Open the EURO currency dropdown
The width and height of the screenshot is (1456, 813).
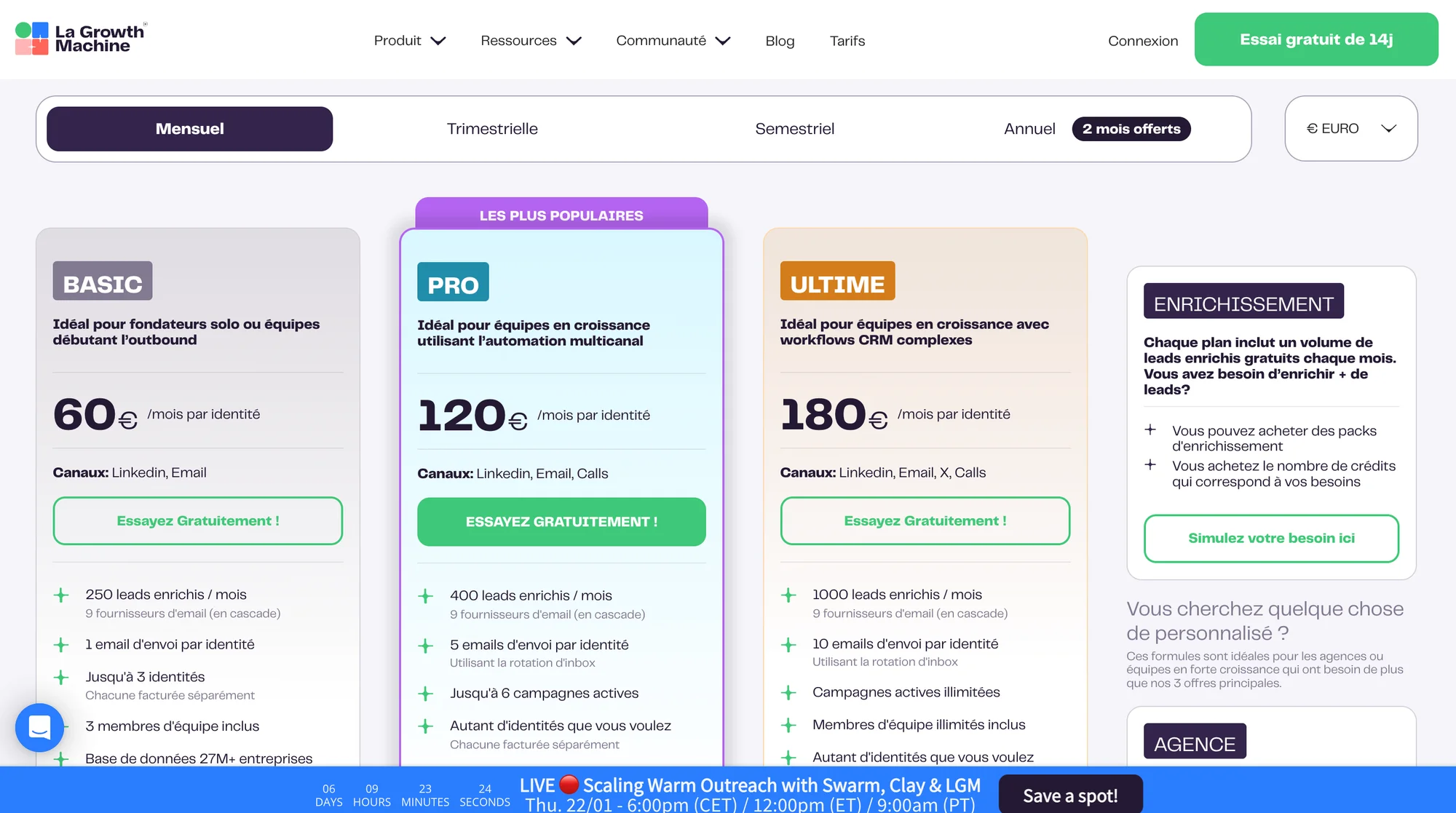coord(1351,129)
